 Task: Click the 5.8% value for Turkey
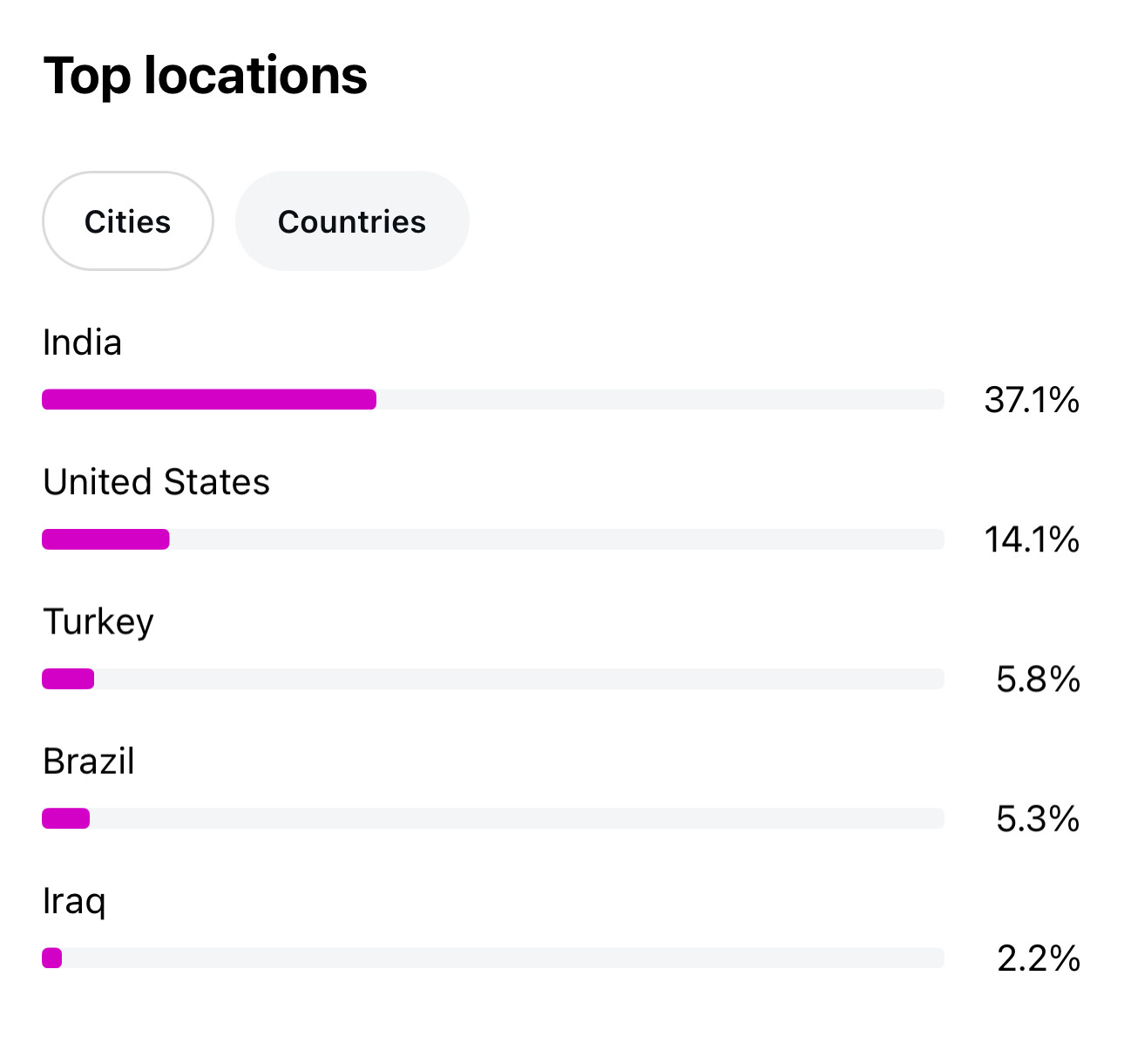(x=1038, y=679)
